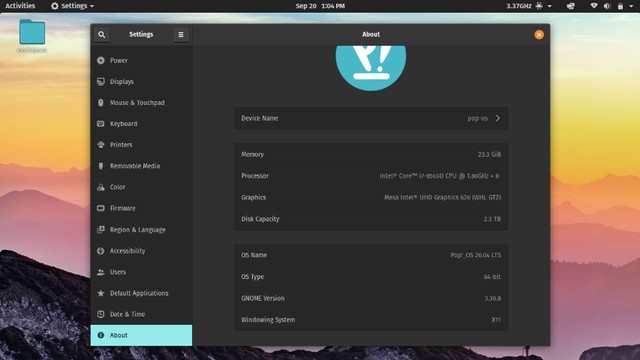Viewport: 640px width, 360px height.
Task: Close the Settings window
Action: (539, 35)
